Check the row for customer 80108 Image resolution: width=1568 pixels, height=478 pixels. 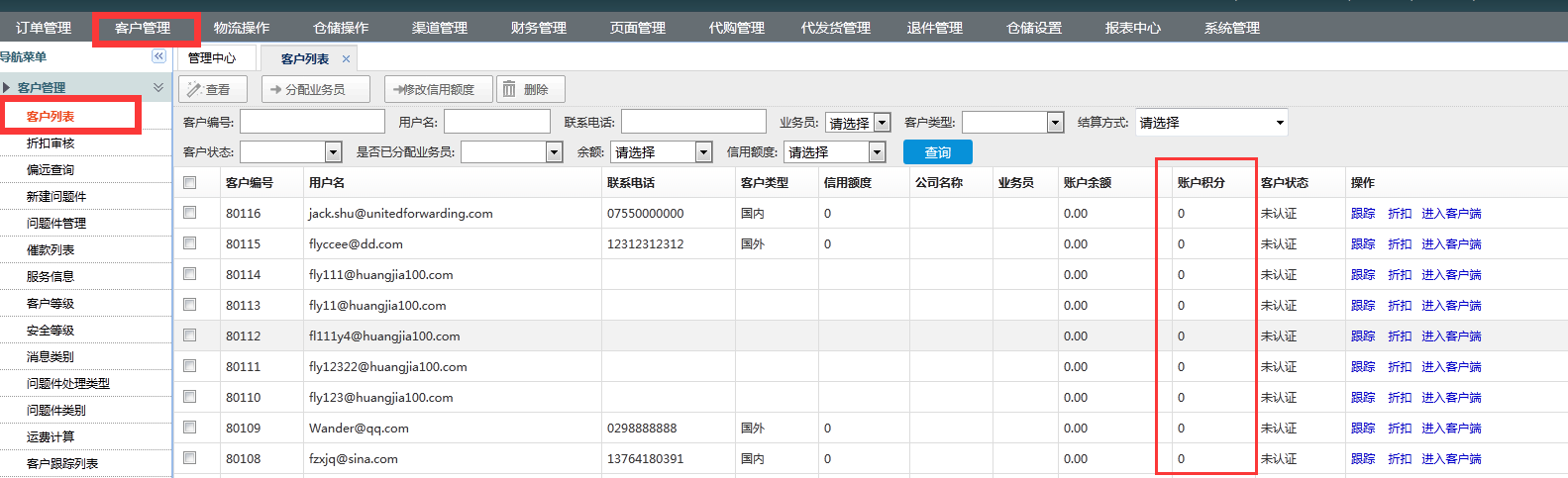coord(190,457)
